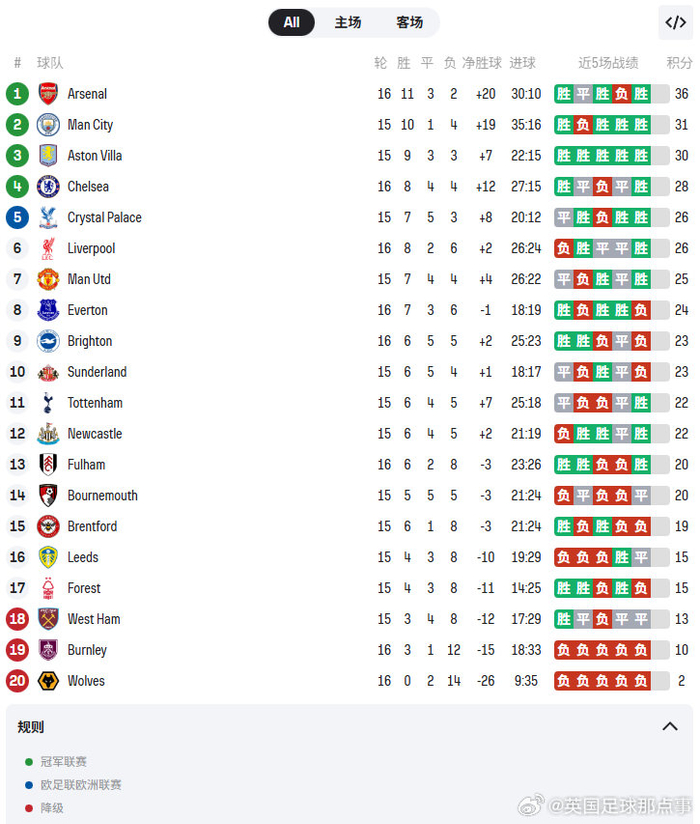Select the All standings filter

(x=291, y=22)
